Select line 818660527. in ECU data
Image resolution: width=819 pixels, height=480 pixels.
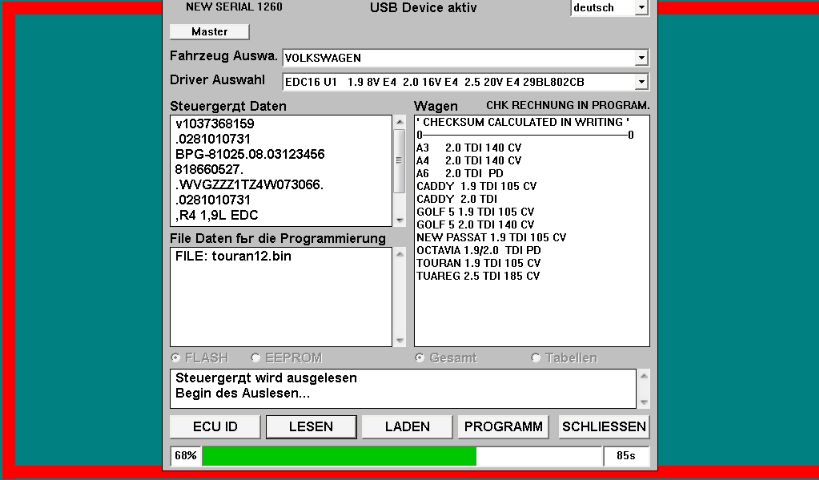coord(209,170)
